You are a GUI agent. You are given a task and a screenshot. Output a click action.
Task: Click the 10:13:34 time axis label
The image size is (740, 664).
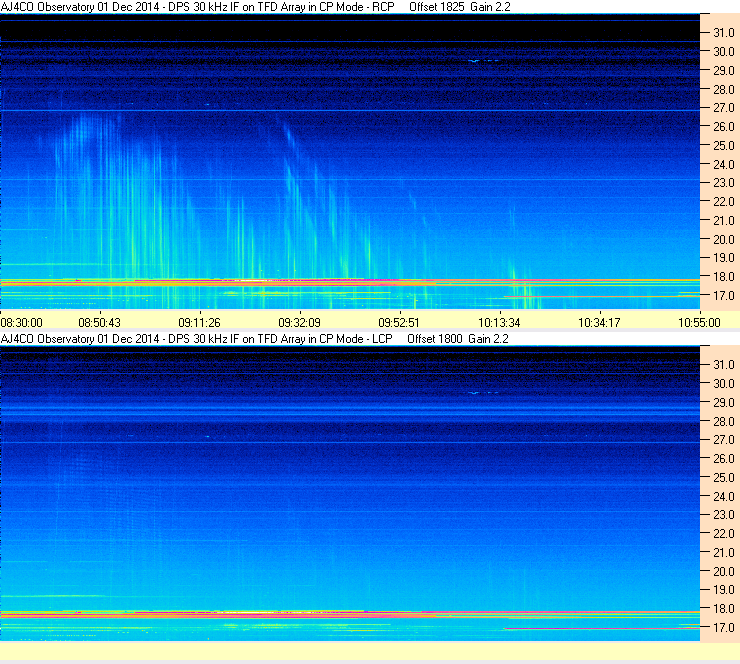tap(498, 322)
